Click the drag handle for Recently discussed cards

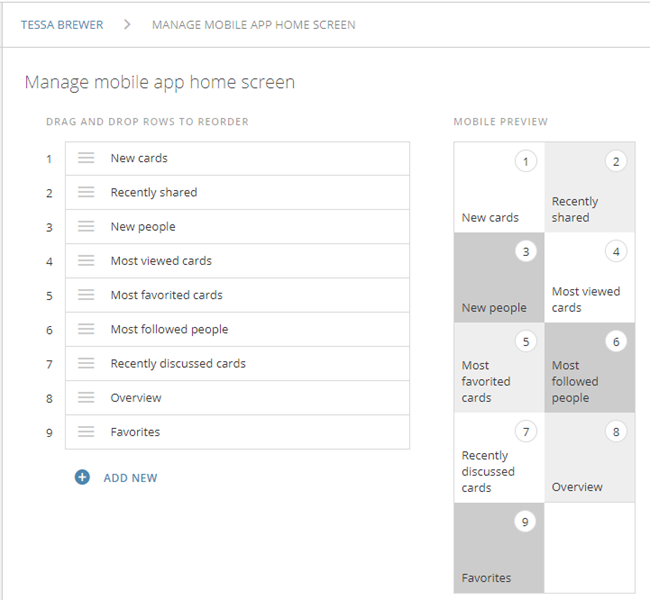[x=86, y=363]
